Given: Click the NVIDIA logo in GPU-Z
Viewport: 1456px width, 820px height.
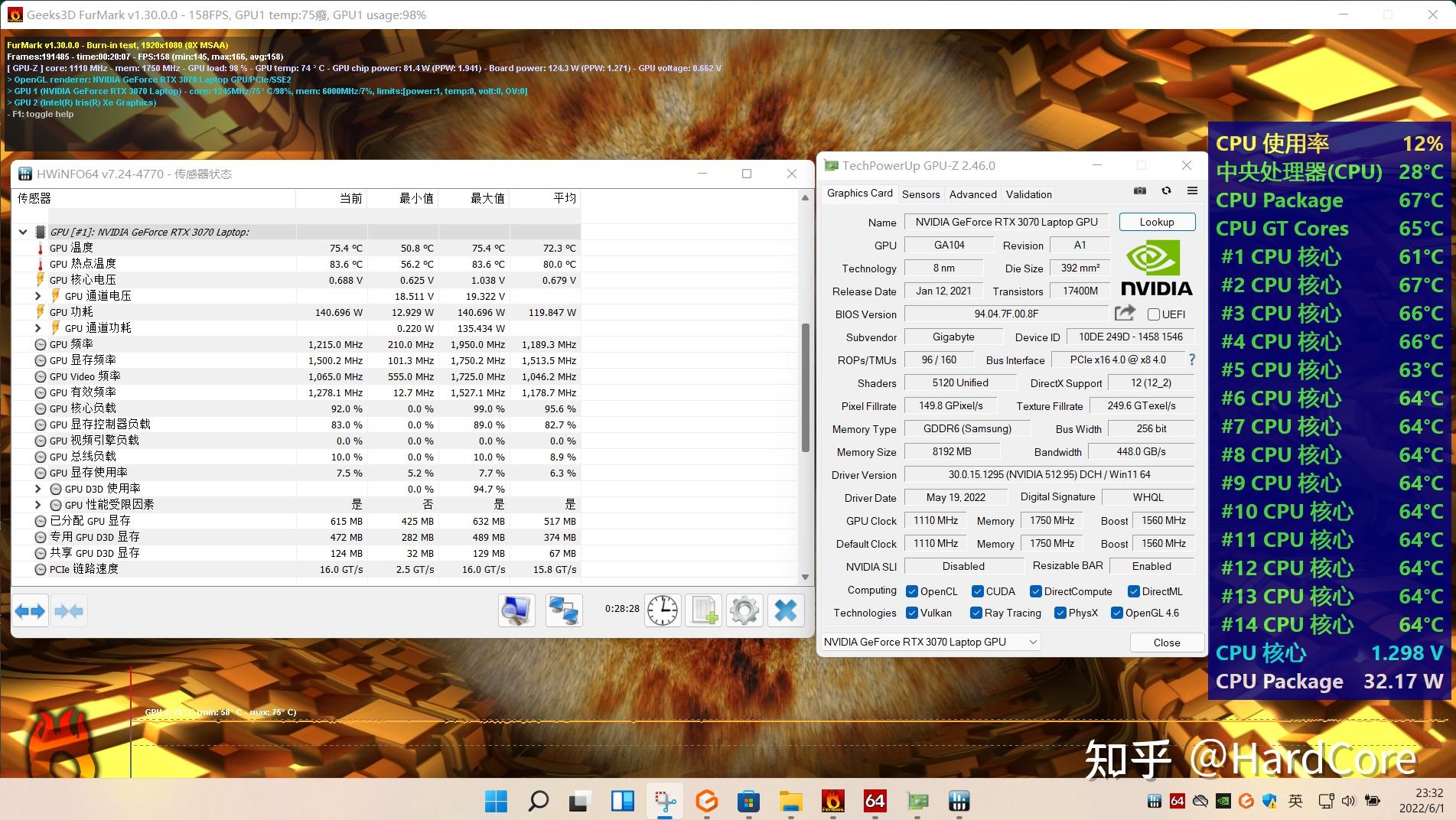Looking at the screenshot, I should [1156, 268].
